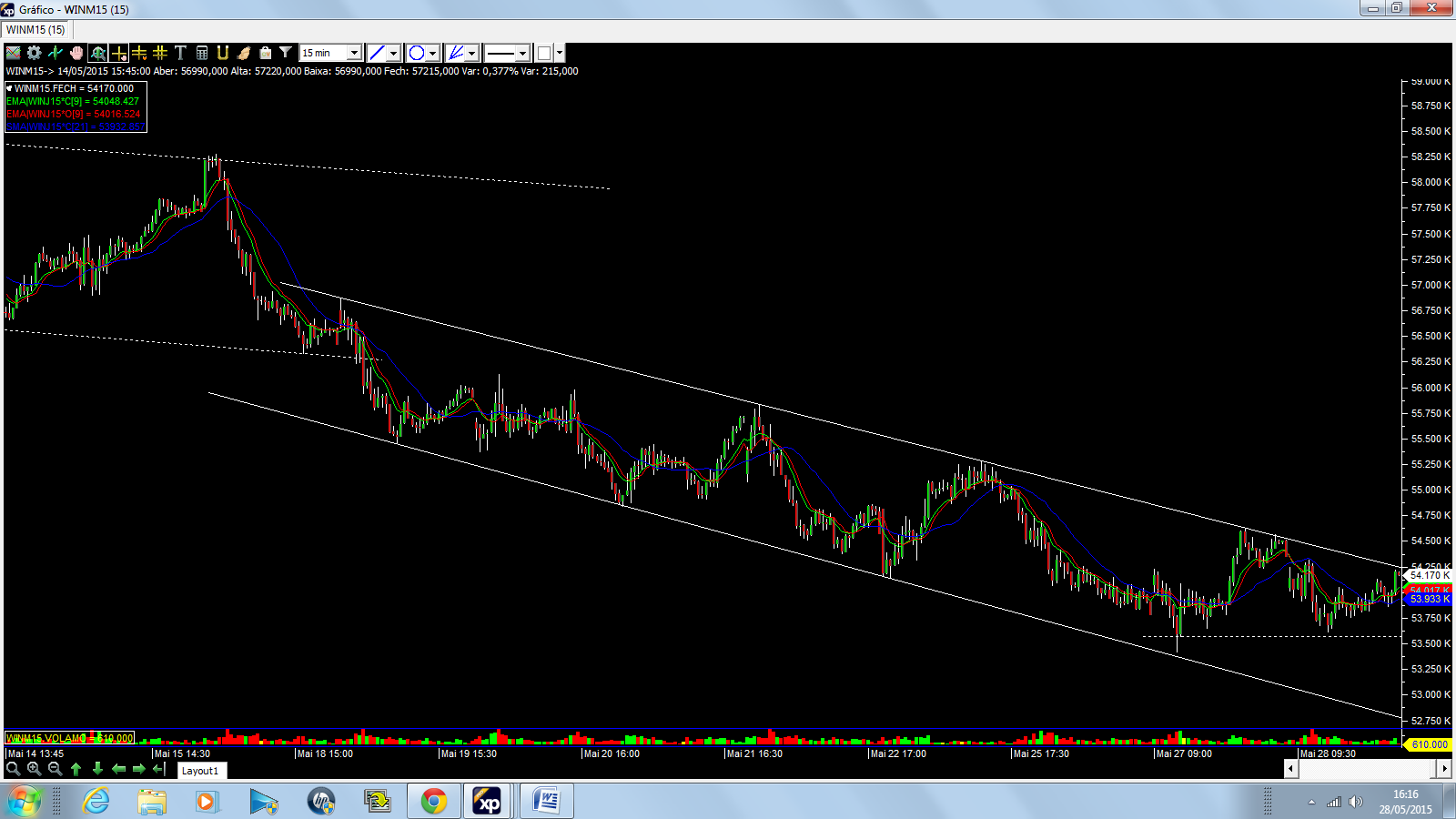Select the Text tool T icon
Viewport: 1456px width, 819px height.
[x=180, y=53]
